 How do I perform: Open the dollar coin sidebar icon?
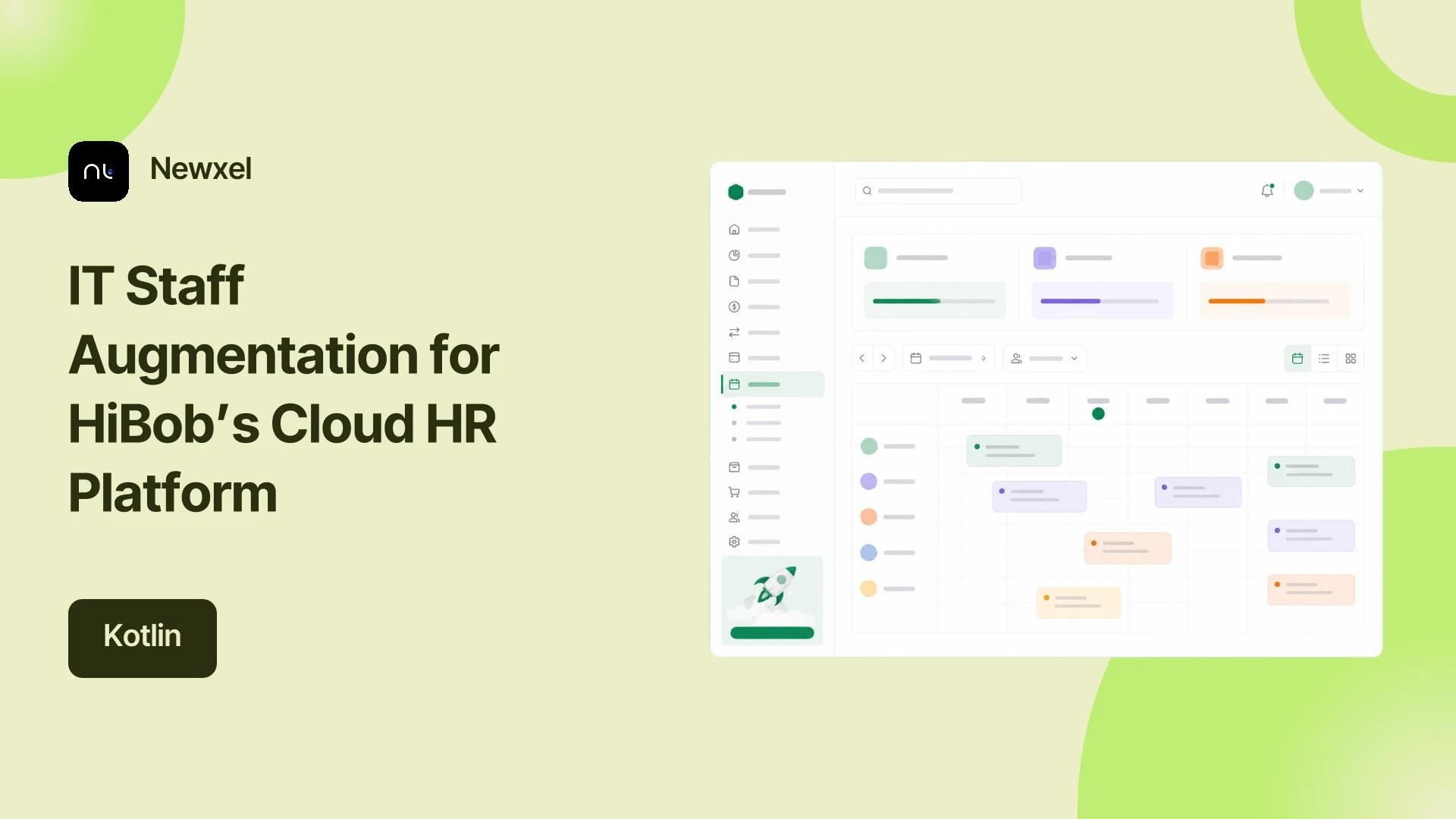point(734,307)
